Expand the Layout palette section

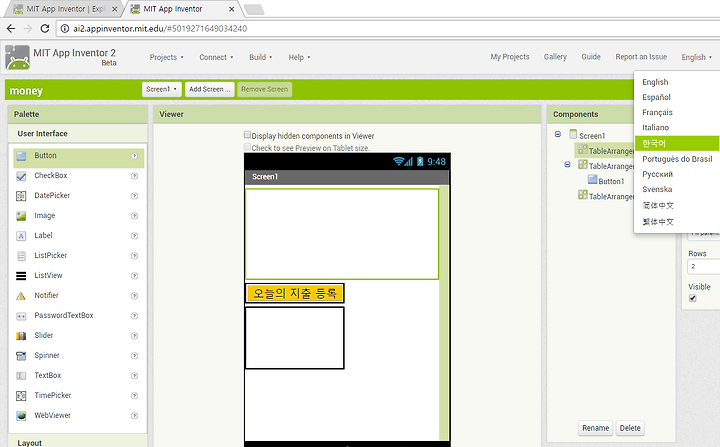tap(78, 442)
